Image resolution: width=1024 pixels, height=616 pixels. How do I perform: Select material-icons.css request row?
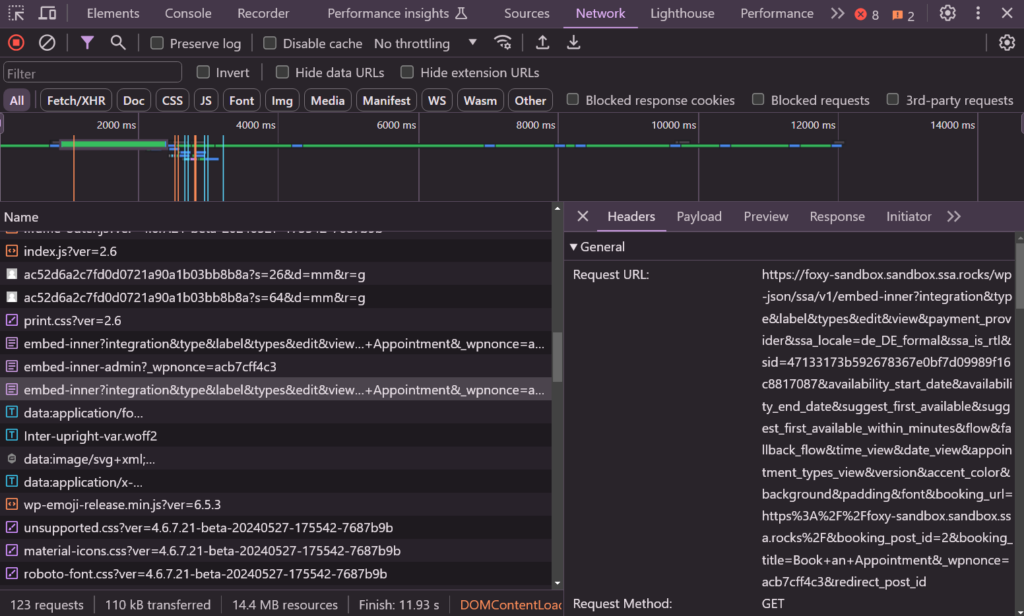(x=276, y=551)
